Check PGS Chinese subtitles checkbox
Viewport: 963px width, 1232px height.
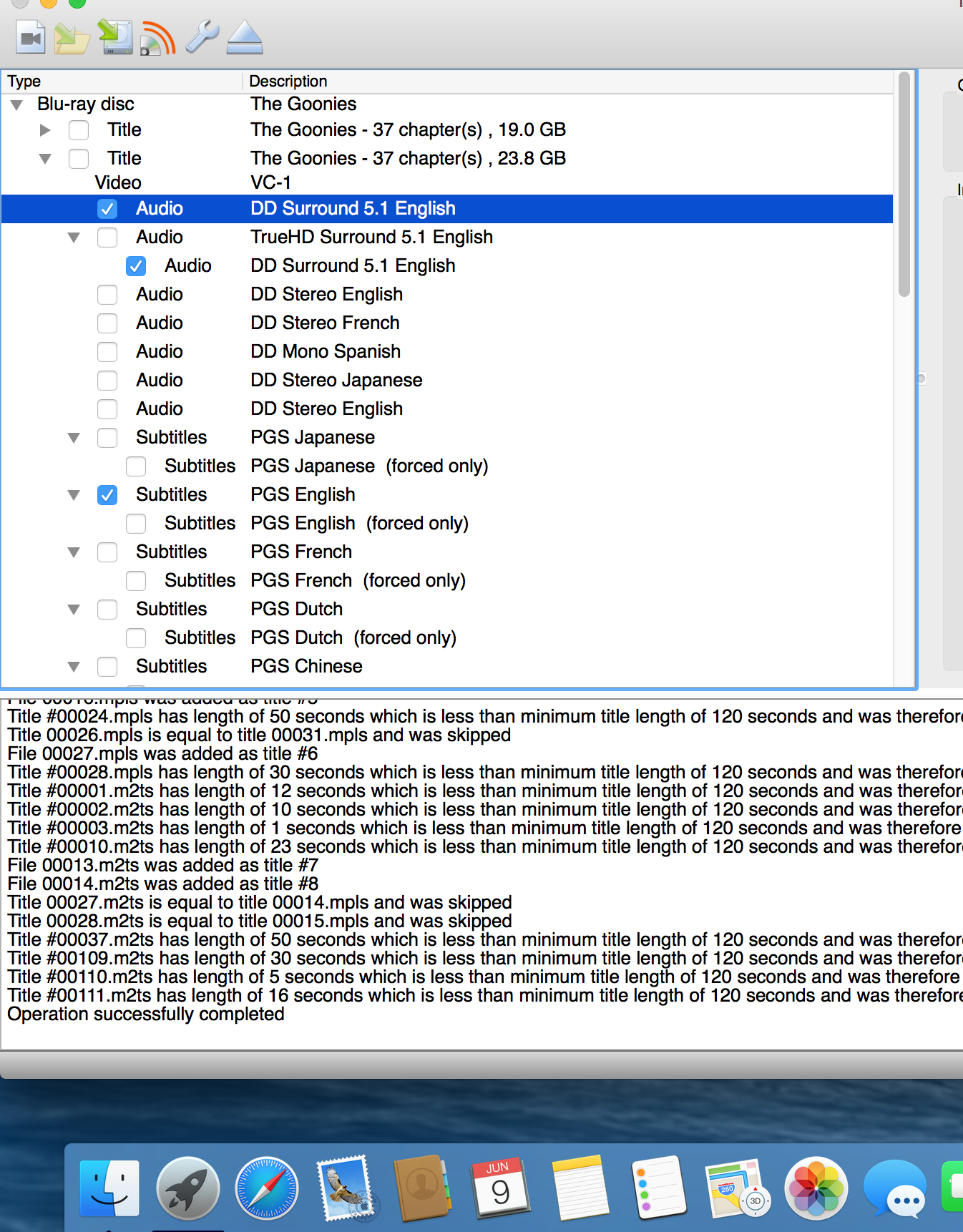pos(107,667)
